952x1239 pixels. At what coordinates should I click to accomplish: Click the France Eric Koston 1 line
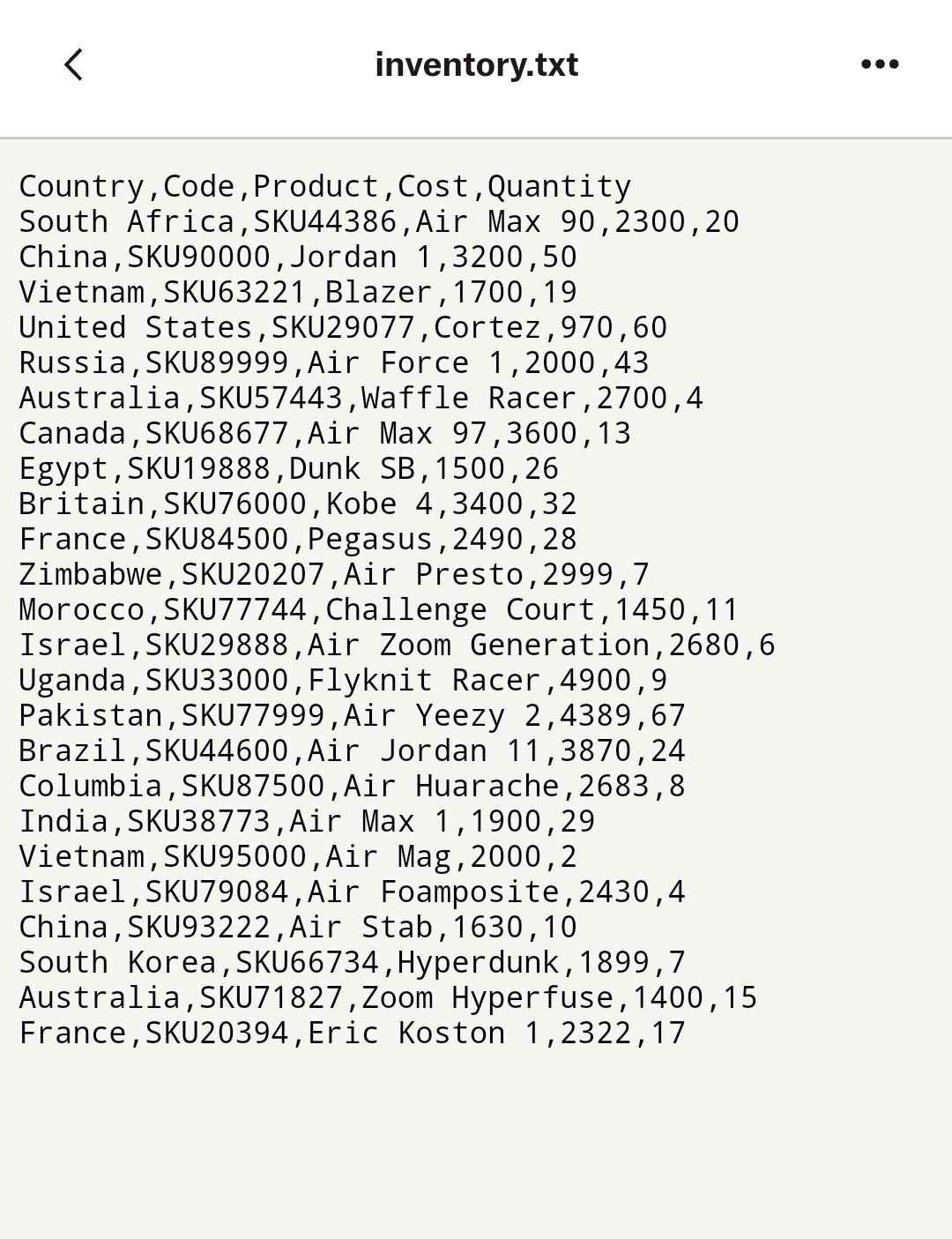[x=351, y=1032]
